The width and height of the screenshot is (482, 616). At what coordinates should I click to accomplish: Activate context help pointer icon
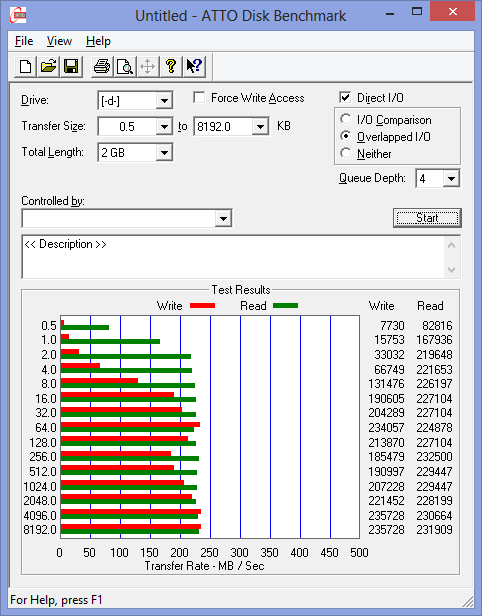pyautogui.click(x=194, y=66)
